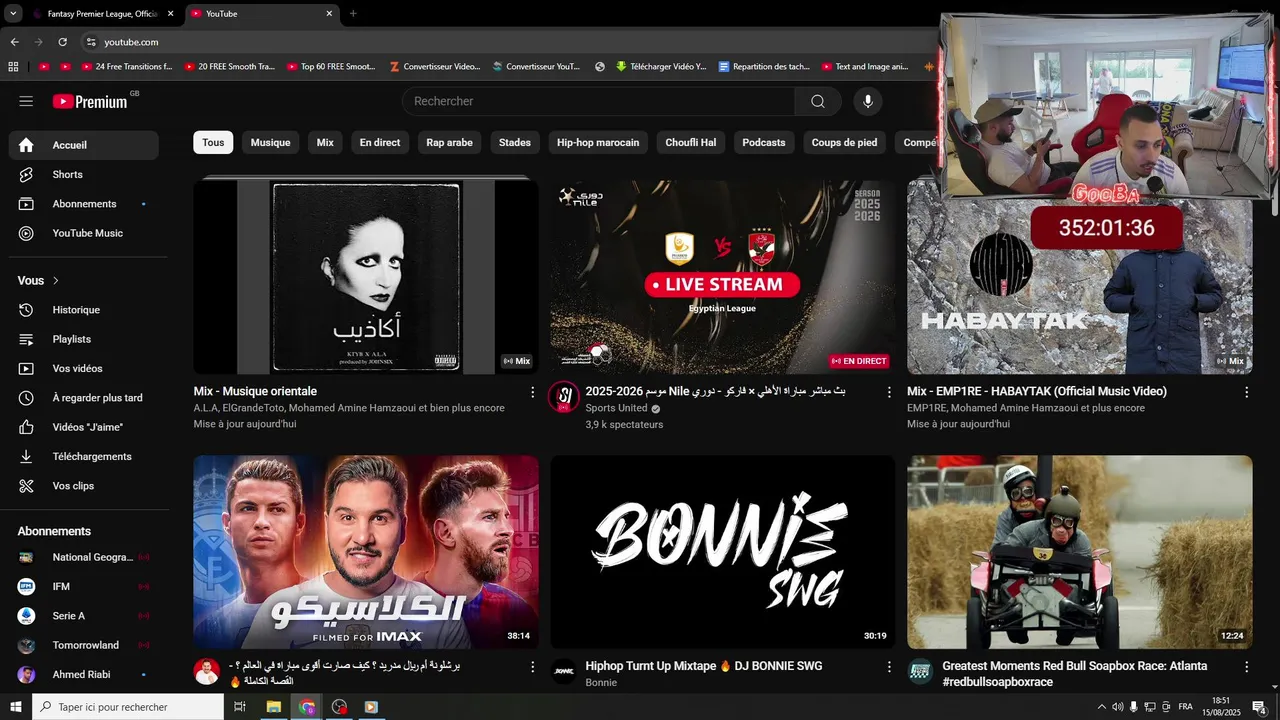
Task: Open the browser apps grid in bookmarks bar
Action: tap(13, 67)
